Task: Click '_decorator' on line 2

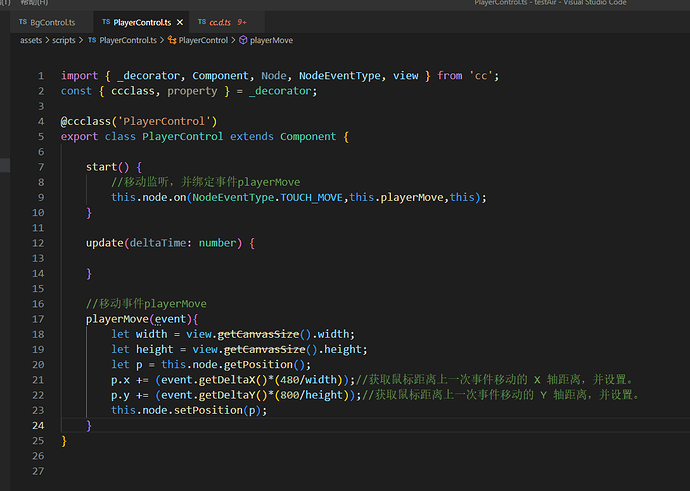Action: (280, 92)
